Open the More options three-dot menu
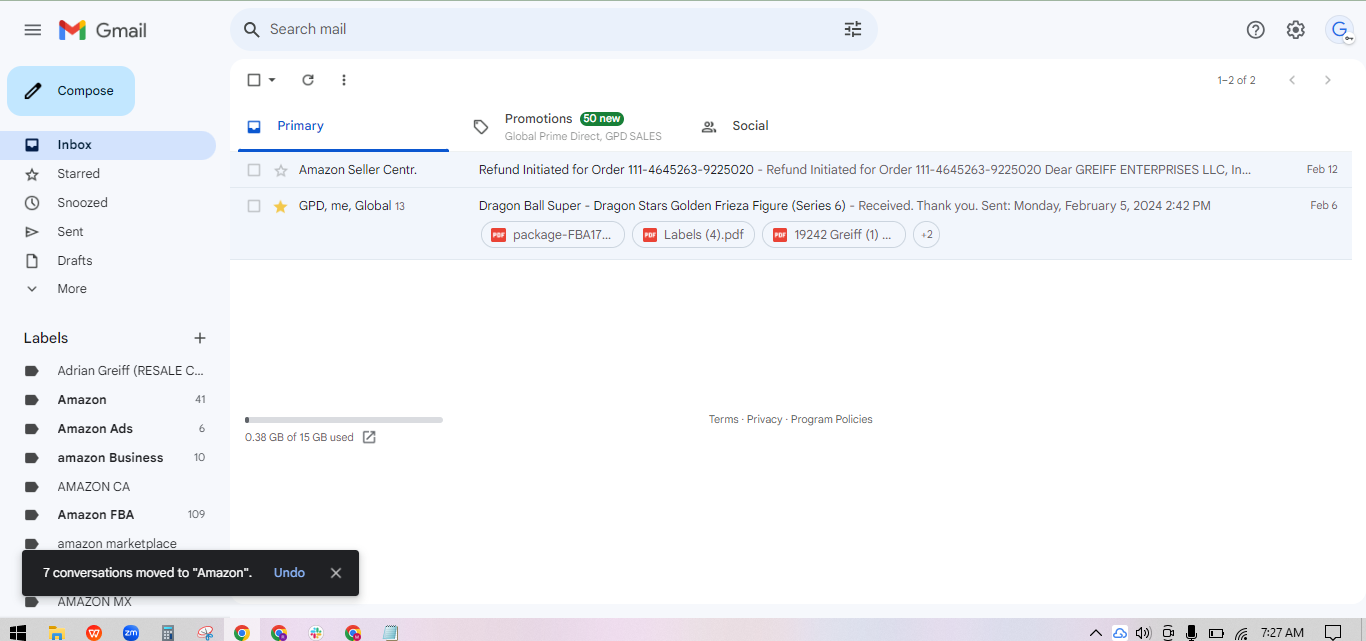Viewport: 1366px width, 641px height. [344, 80]
